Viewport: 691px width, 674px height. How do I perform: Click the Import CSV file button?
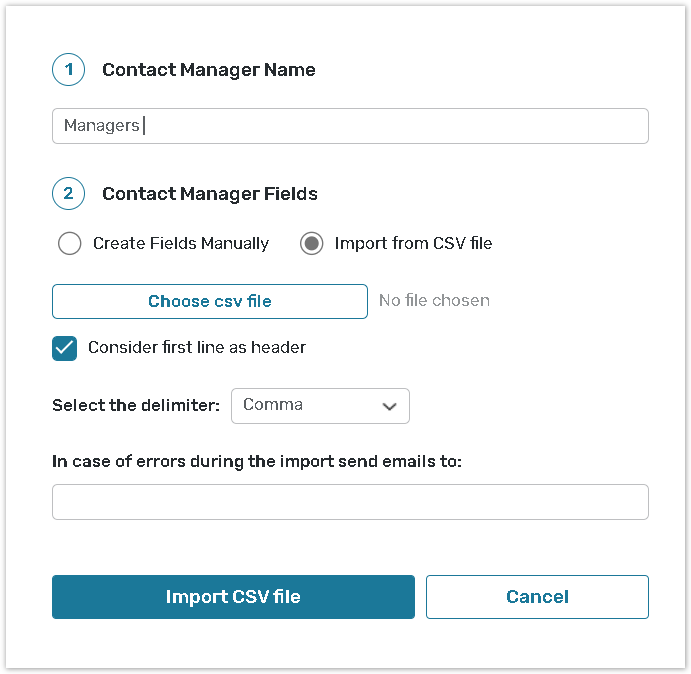pos(233,597)
